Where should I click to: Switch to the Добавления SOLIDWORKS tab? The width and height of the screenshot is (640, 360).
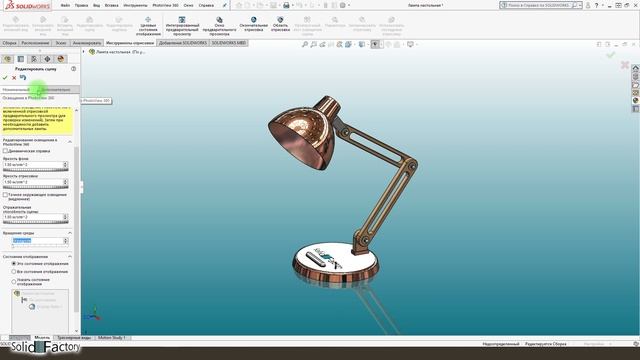(182, 43)
